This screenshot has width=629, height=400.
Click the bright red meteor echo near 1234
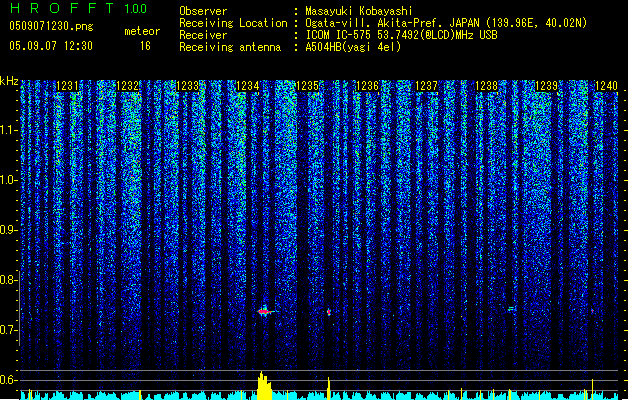tap(265, 311)
